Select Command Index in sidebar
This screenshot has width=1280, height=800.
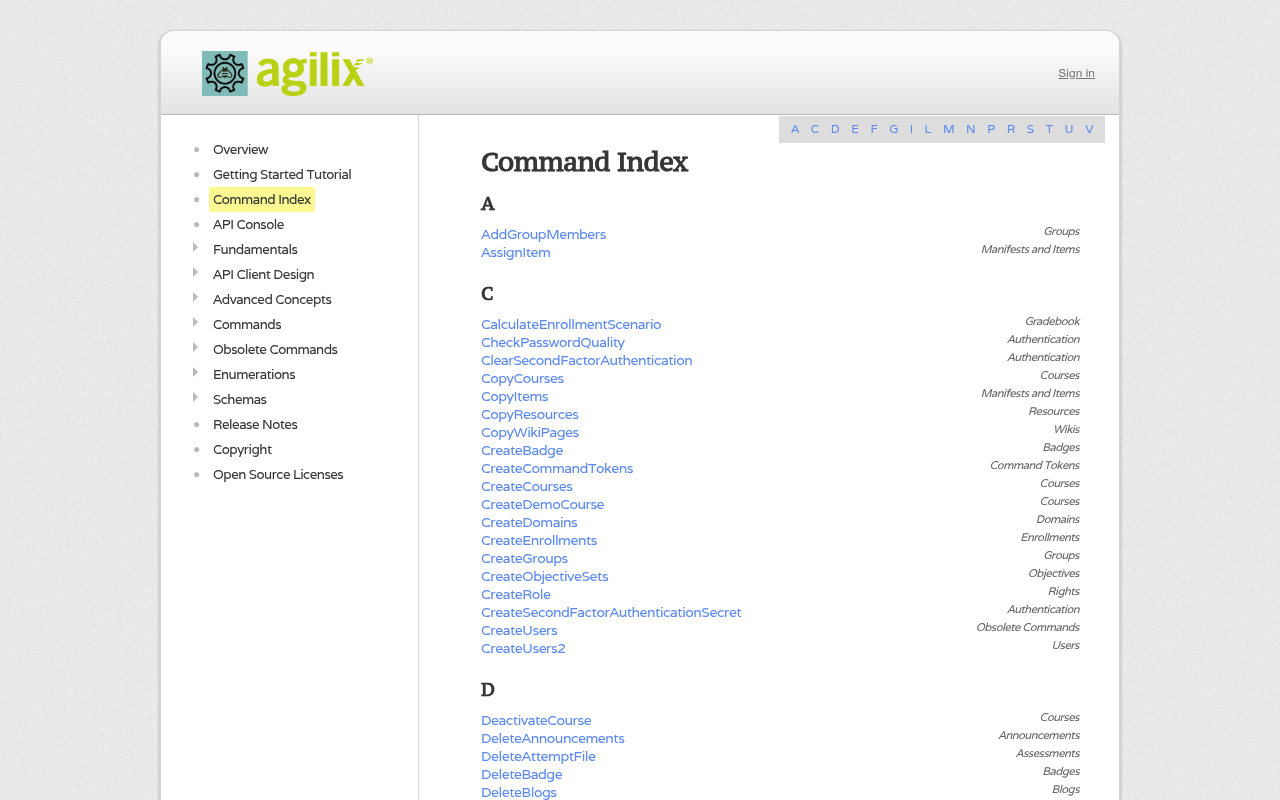[x=262, y=199]
